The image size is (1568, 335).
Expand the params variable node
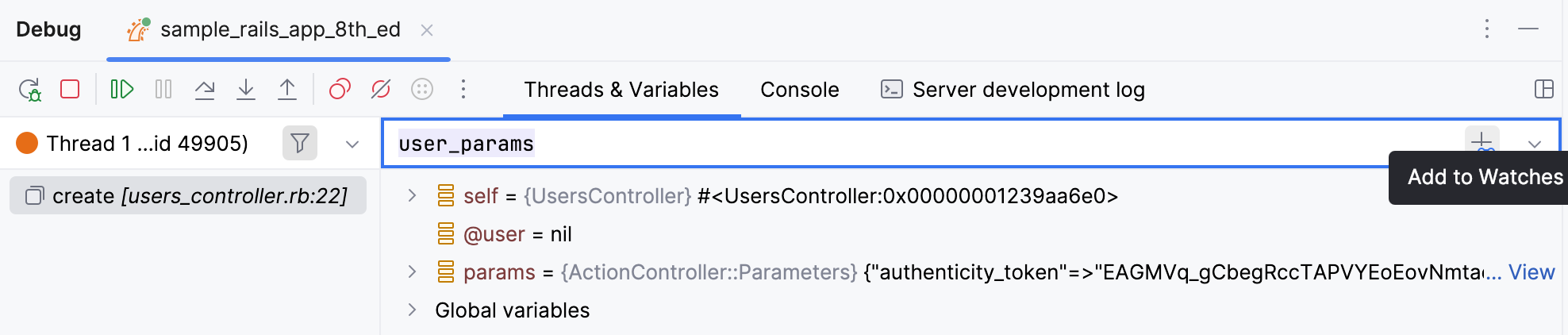click(x=412, y=271)
